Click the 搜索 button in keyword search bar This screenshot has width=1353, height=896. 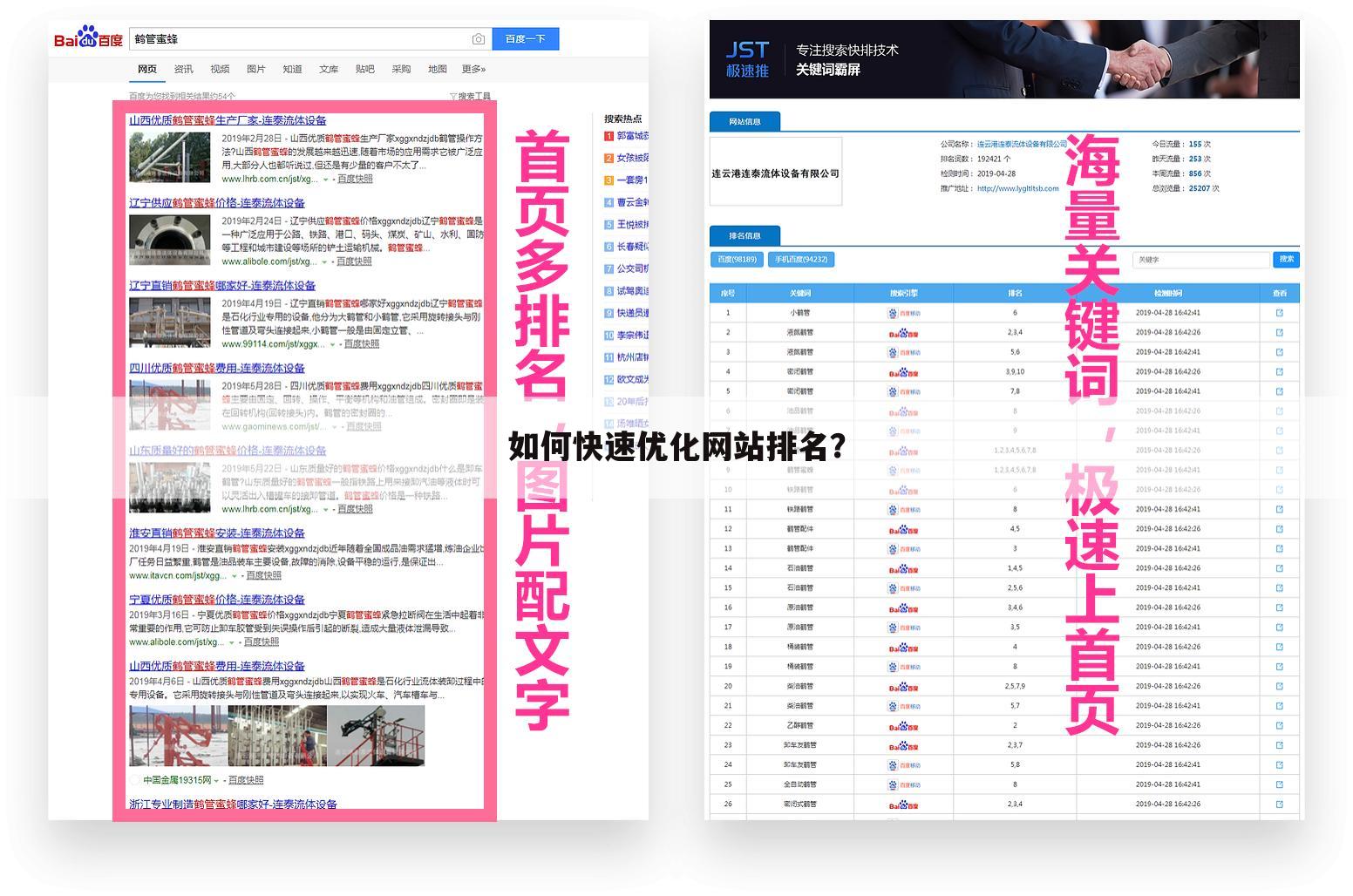tap(1287, 260)
